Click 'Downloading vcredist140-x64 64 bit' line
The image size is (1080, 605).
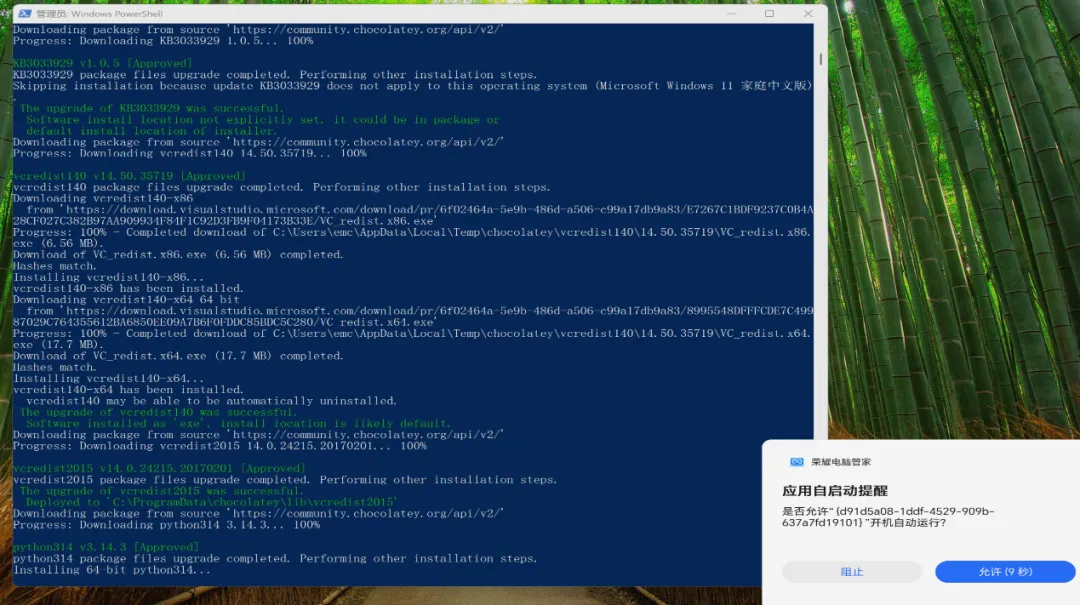126,300
